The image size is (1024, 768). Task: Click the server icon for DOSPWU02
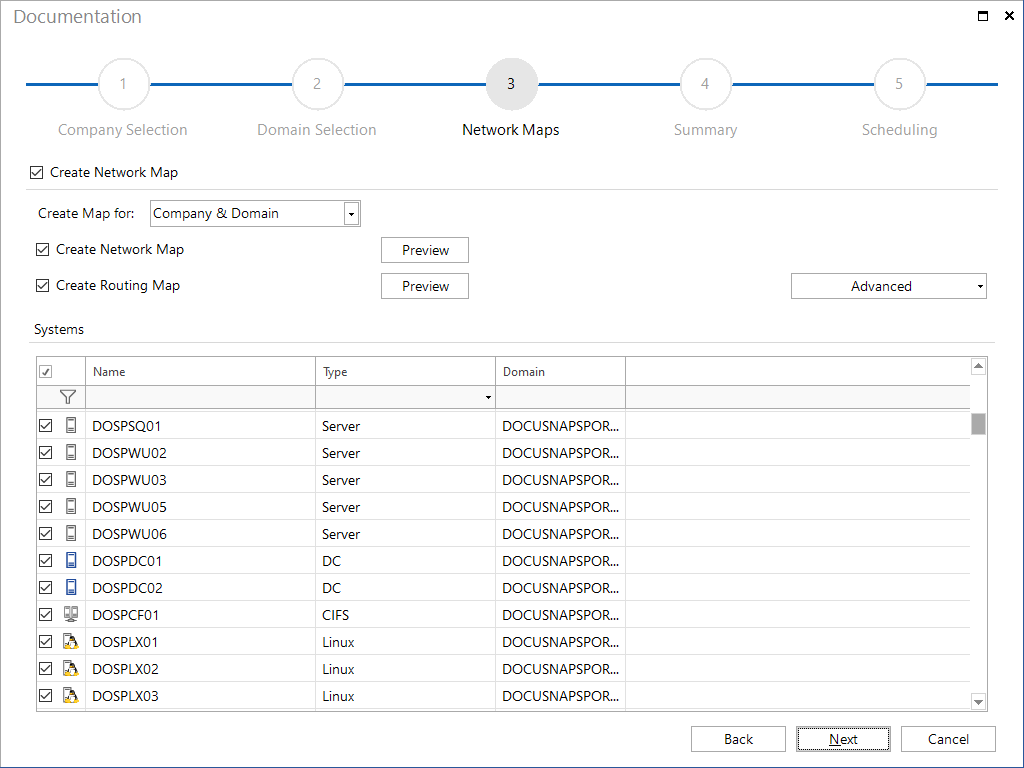(x=71, y=453)
